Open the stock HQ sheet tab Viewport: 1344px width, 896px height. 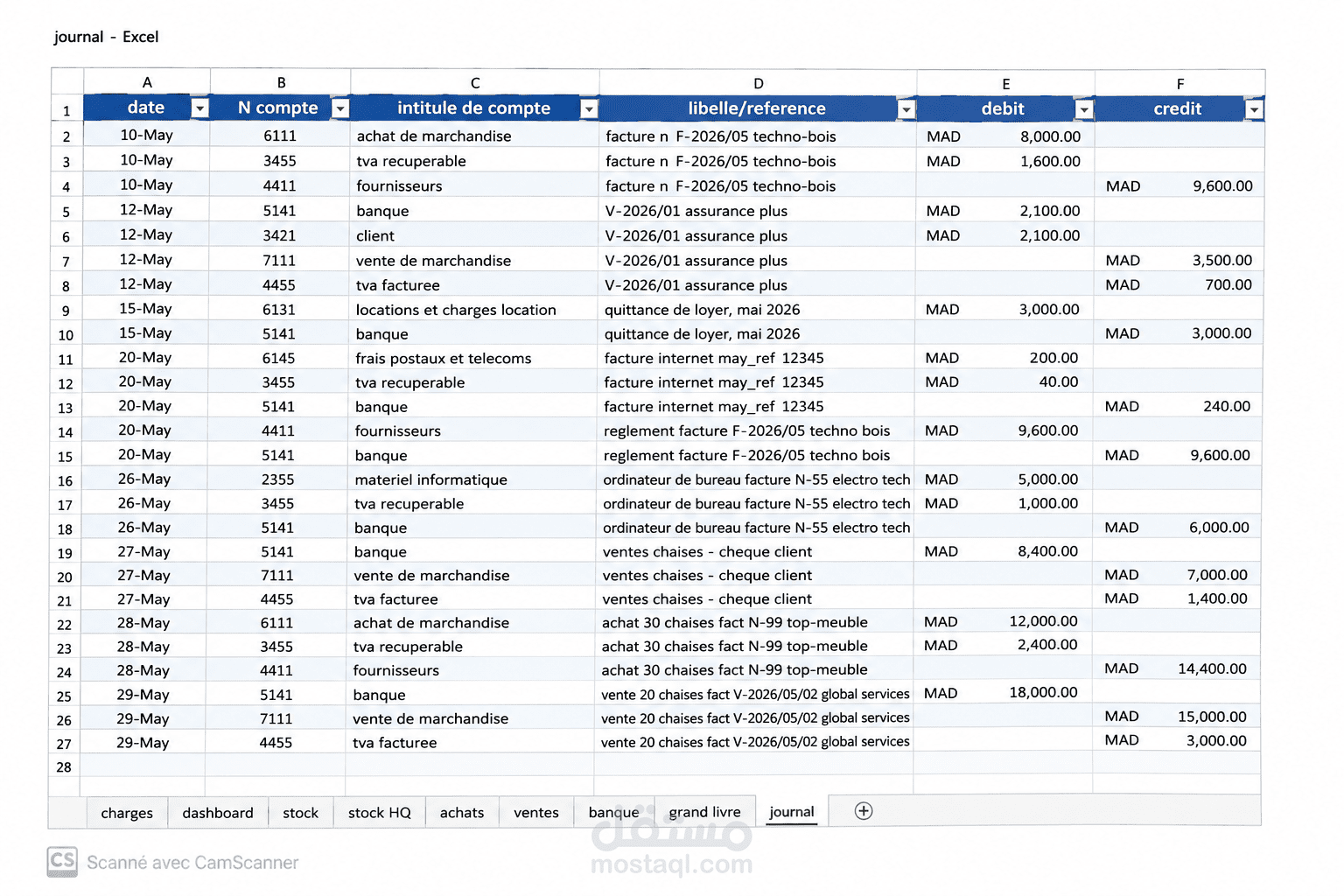(380, 813)
